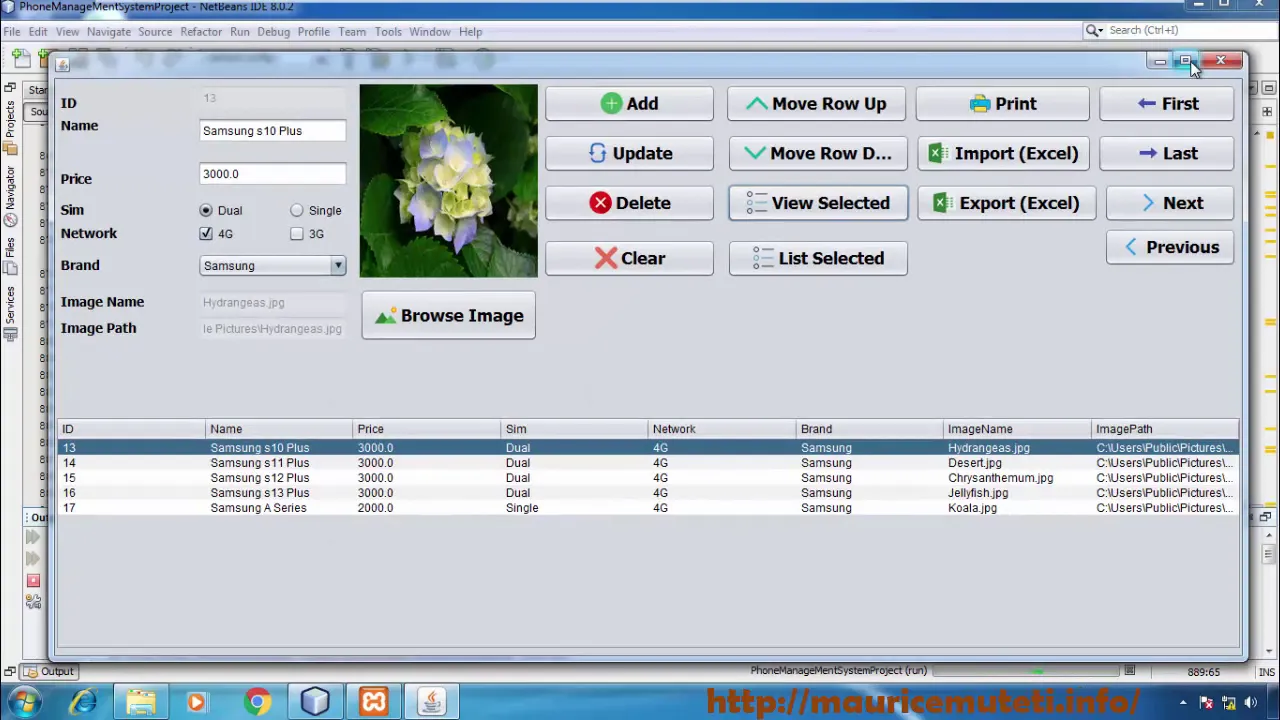This screenshot has height=720, width=1280.
Task: Open the Refactor menu in NetBeans
Action: pos(201,32)
